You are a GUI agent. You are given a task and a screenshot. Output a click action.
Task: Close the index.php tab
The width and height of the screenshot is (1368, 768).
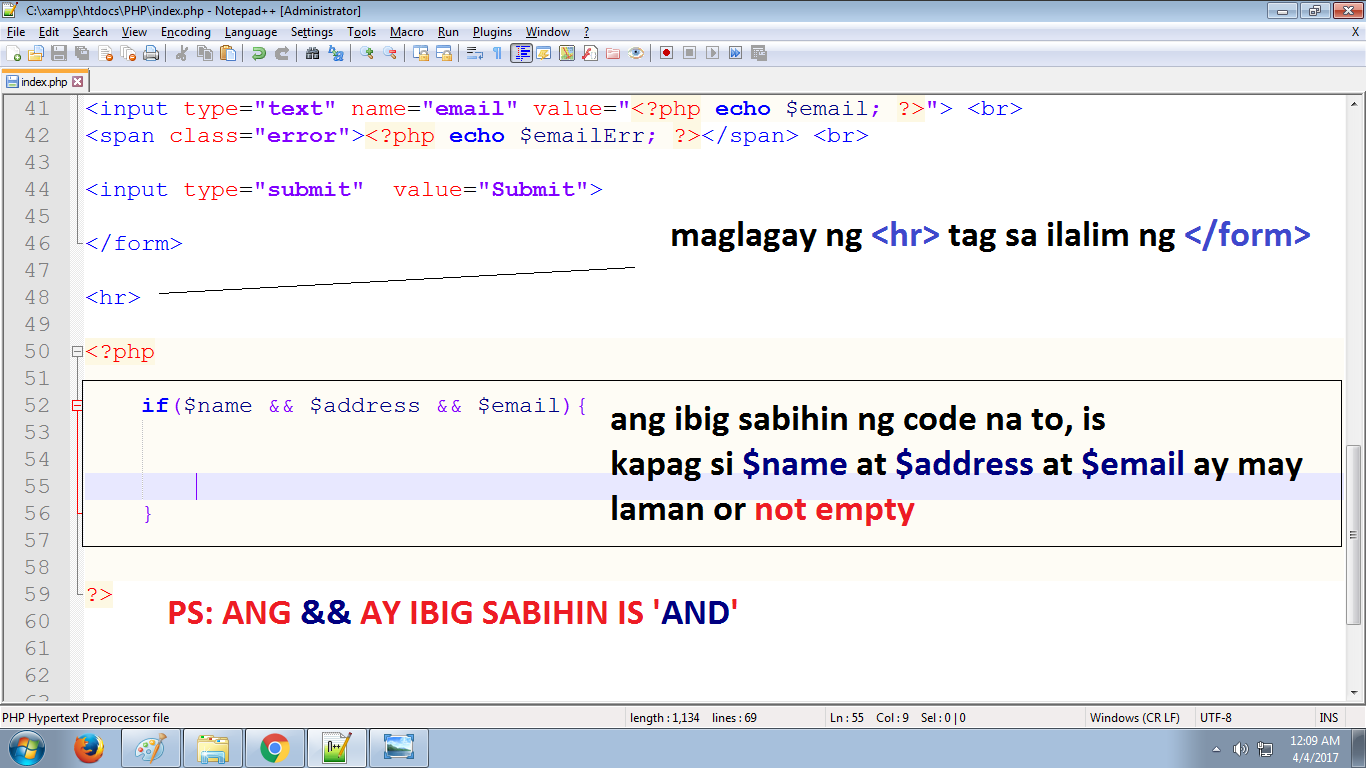pos(79,81)
